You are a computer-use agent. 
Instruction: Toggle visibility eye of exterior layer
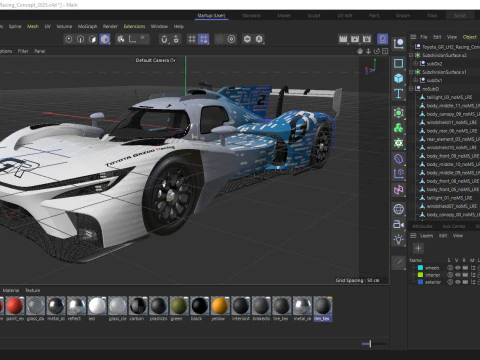click(458, 282)
